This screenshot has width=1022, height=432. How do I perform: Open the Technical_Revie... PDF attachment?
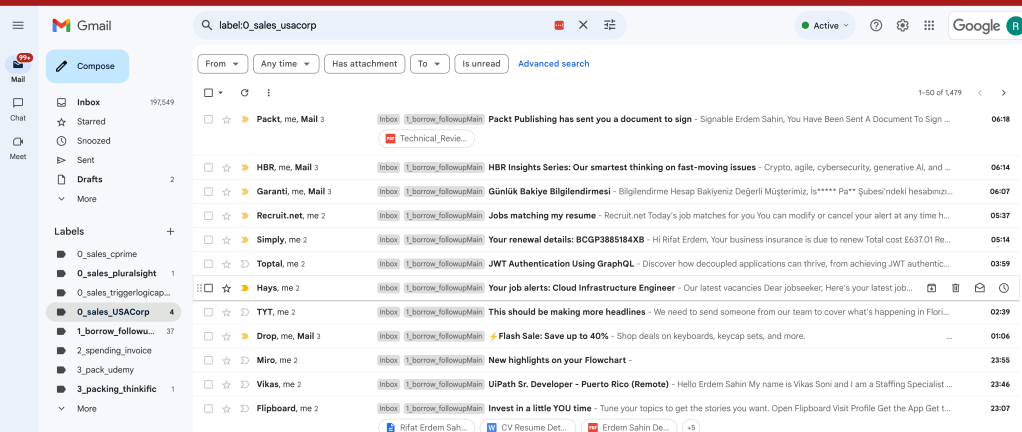[426, 139]
